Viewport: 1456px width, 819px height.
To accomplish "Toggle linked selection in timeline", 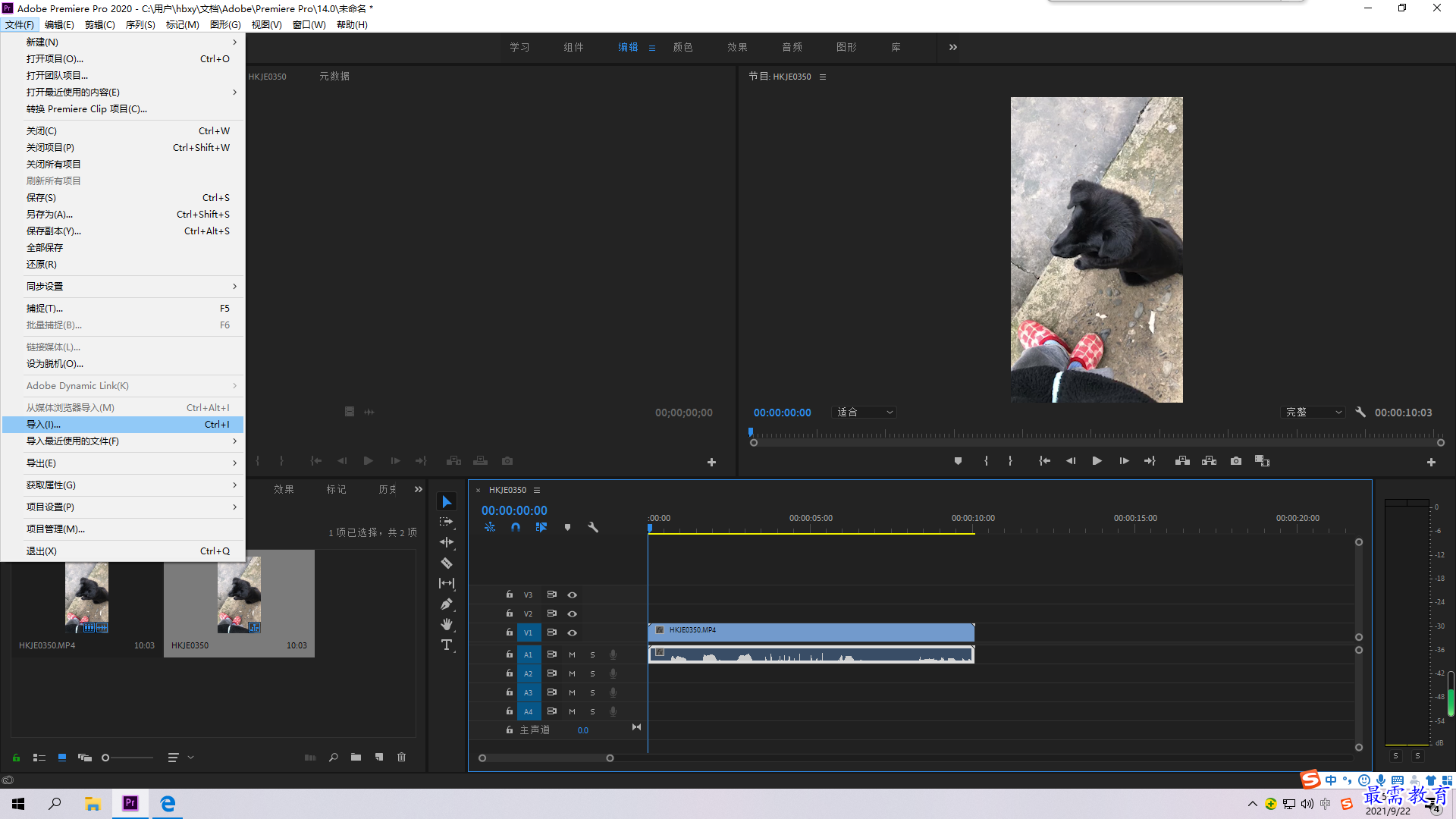I will pos(541,527).
